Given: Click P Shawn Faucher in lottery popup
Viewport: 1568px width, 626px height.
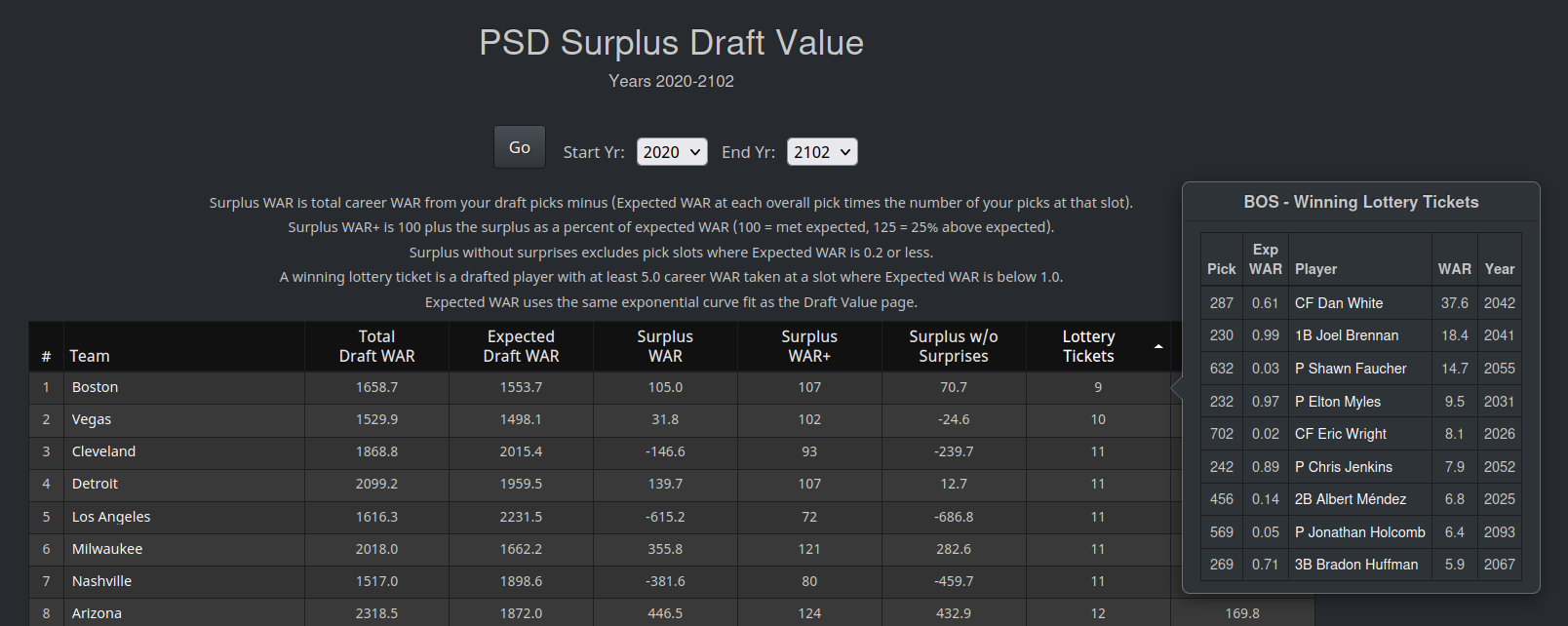Looking at the screenshot, I should [x=1351, y=369].
